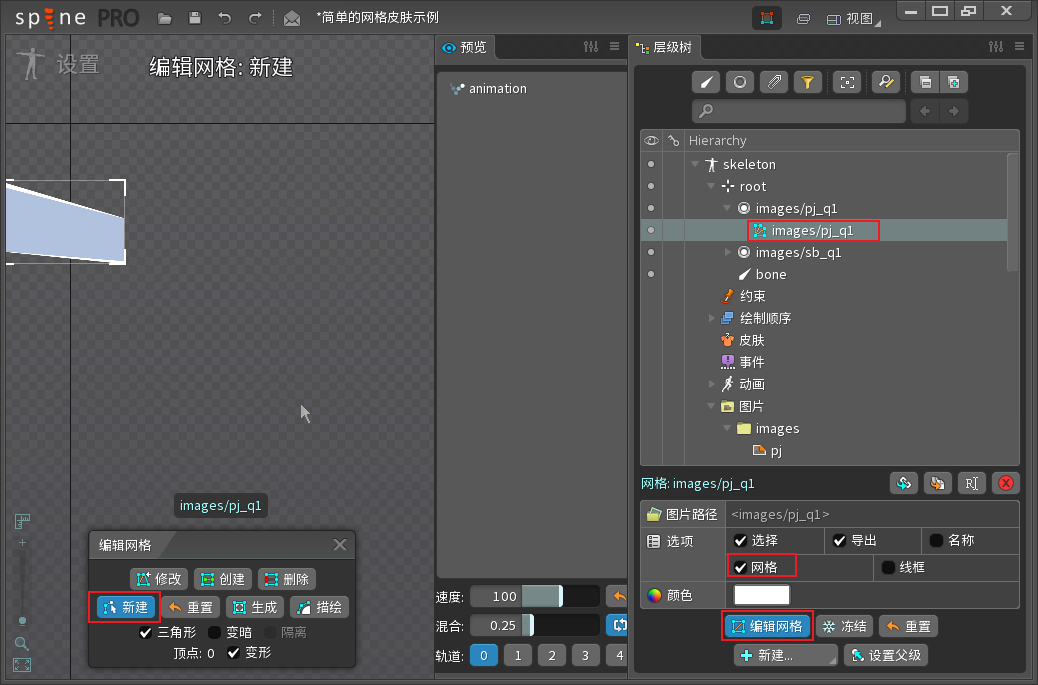Uncheck the 网格 checkbox
Screen dimensions: 1038x685
740,567
